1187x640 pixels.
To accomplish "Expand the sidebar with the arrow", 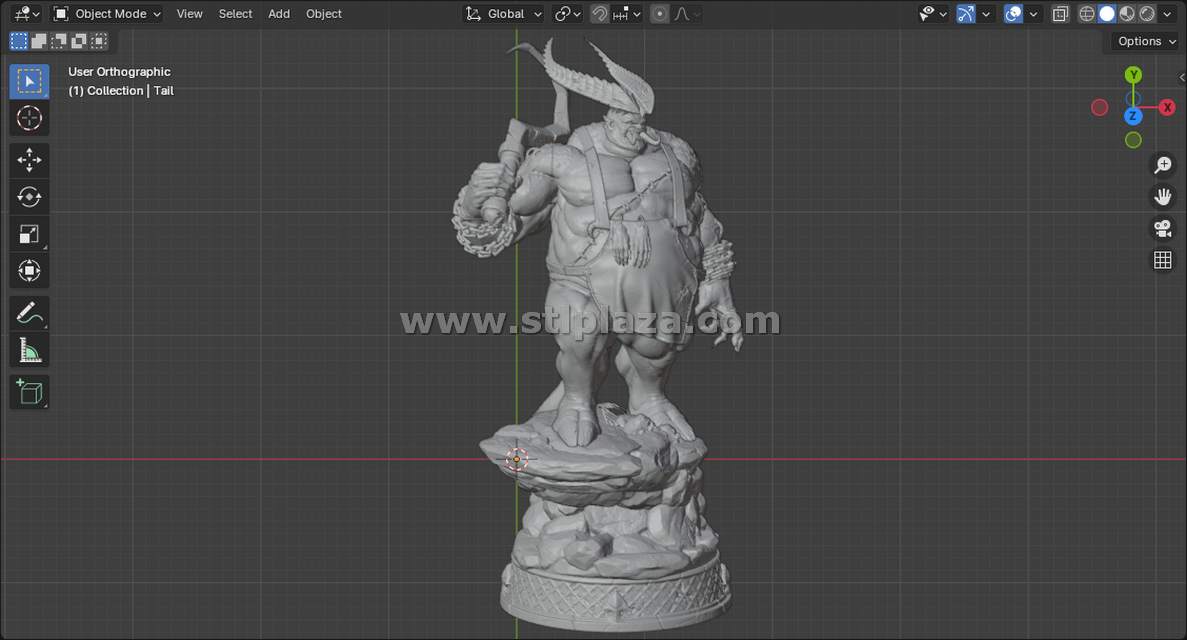I will 1182,77.
